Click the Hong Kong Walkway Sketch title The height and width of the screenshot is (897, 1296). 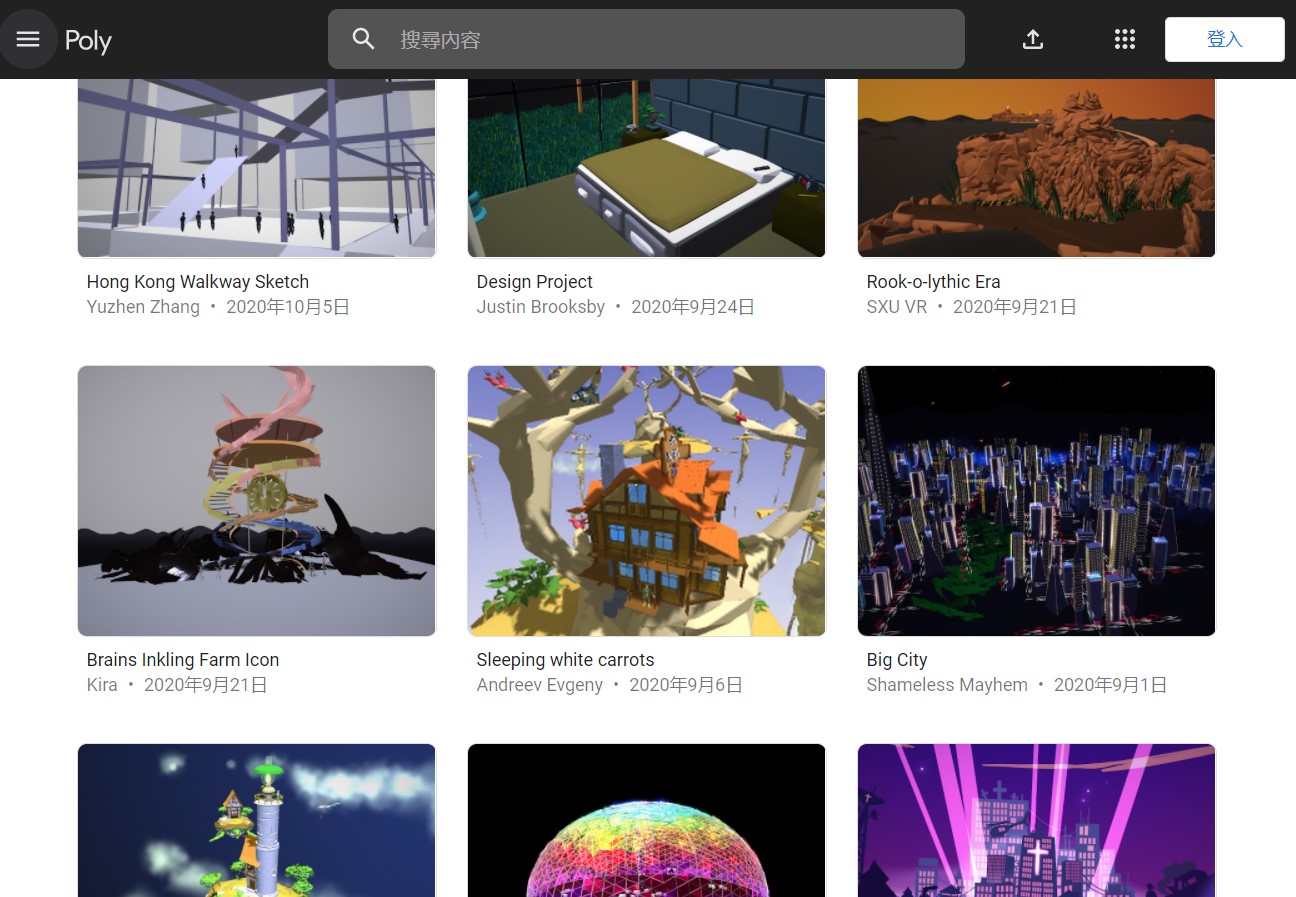(x=198, y=282)
